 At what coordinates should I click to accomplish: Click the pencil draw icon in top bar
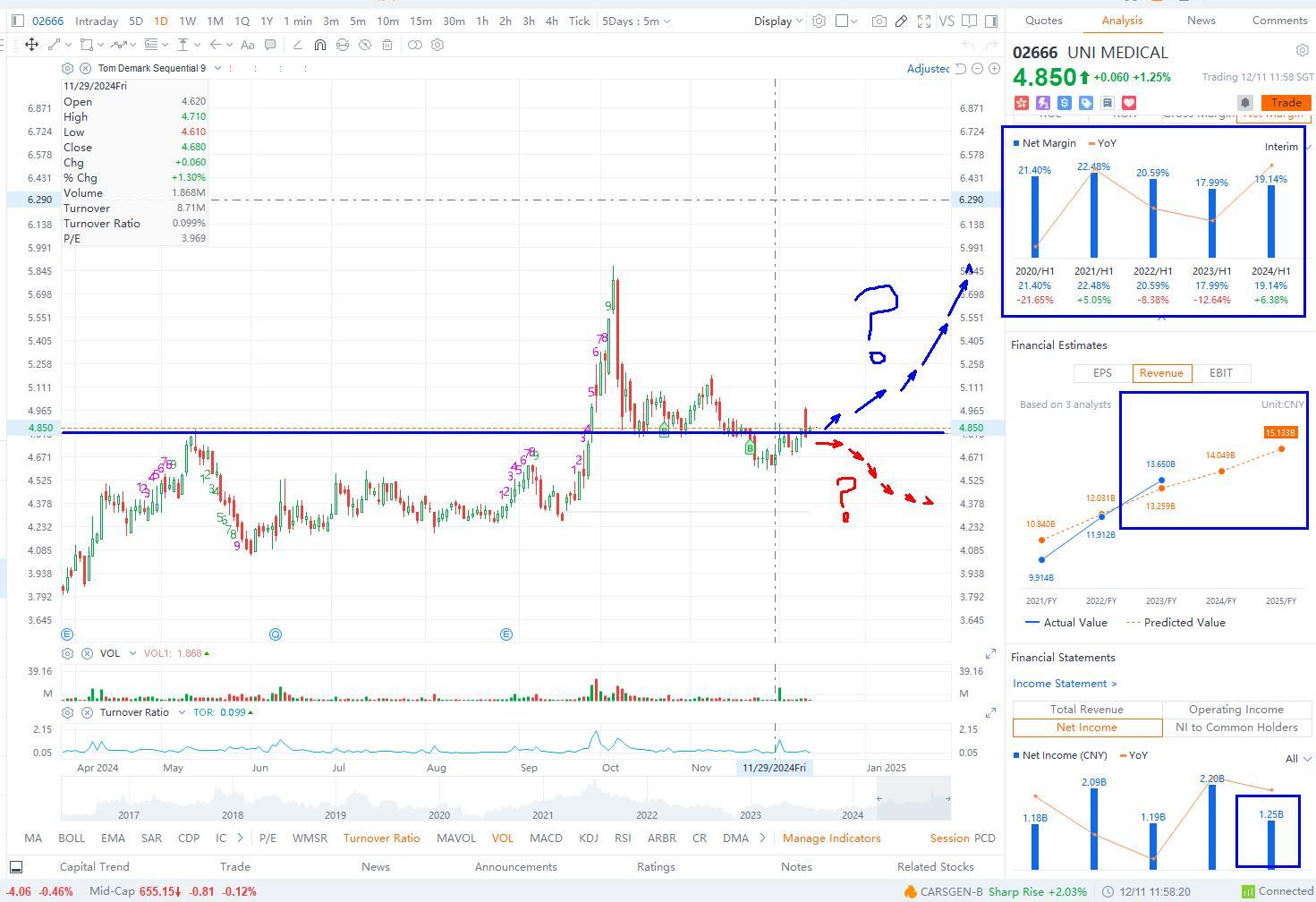(902, 21)
